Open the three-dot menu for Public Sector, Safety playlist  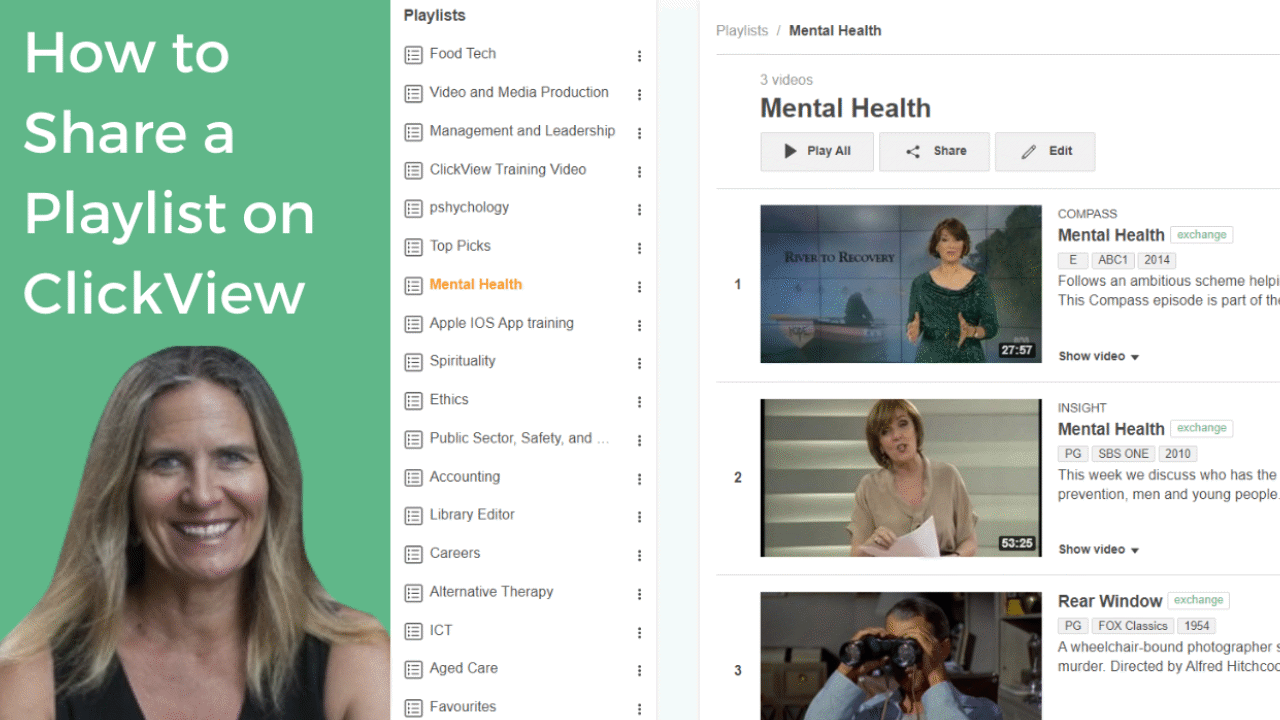click(639, 441)
